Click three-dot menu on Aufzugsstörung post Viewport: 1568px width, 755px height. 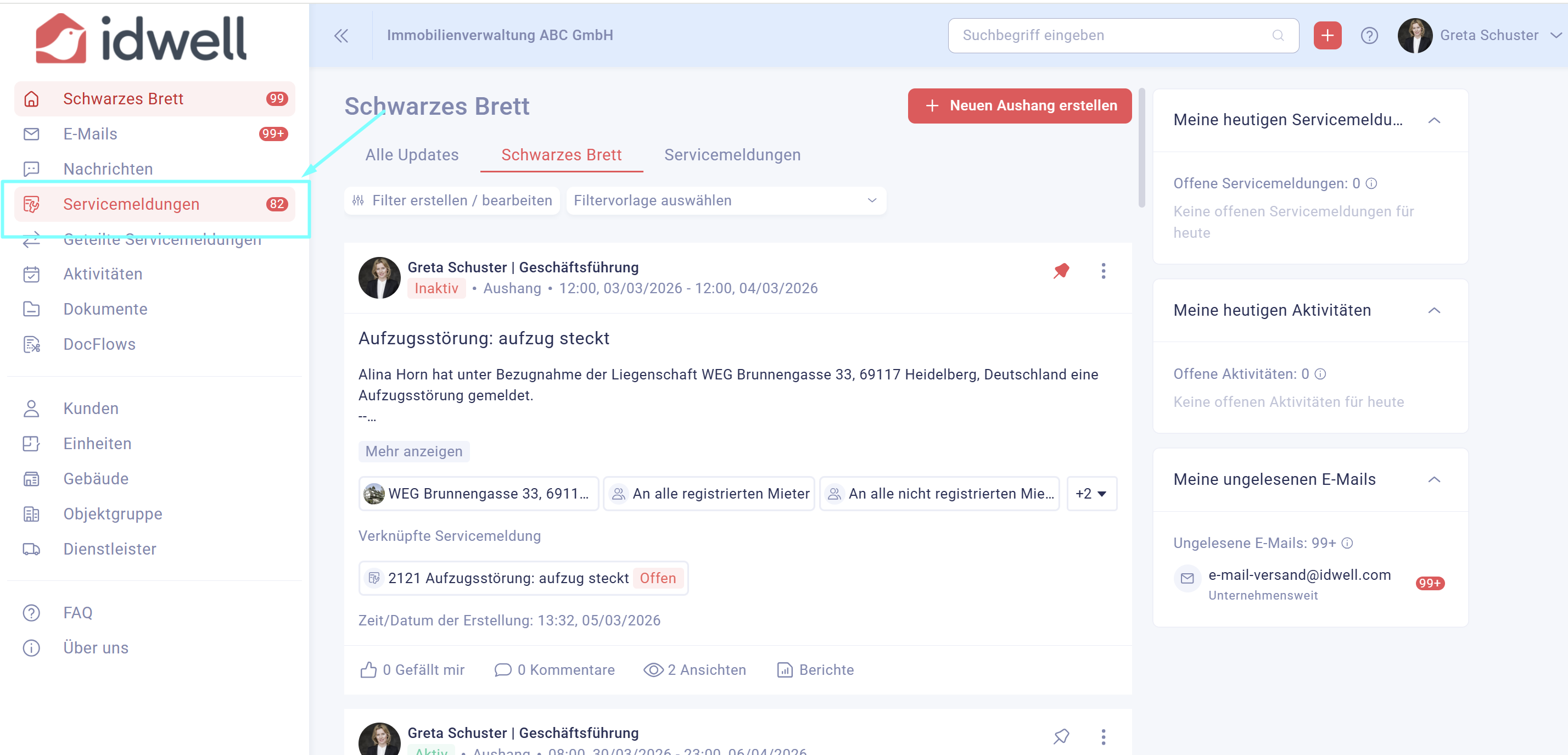[1103, 271]
